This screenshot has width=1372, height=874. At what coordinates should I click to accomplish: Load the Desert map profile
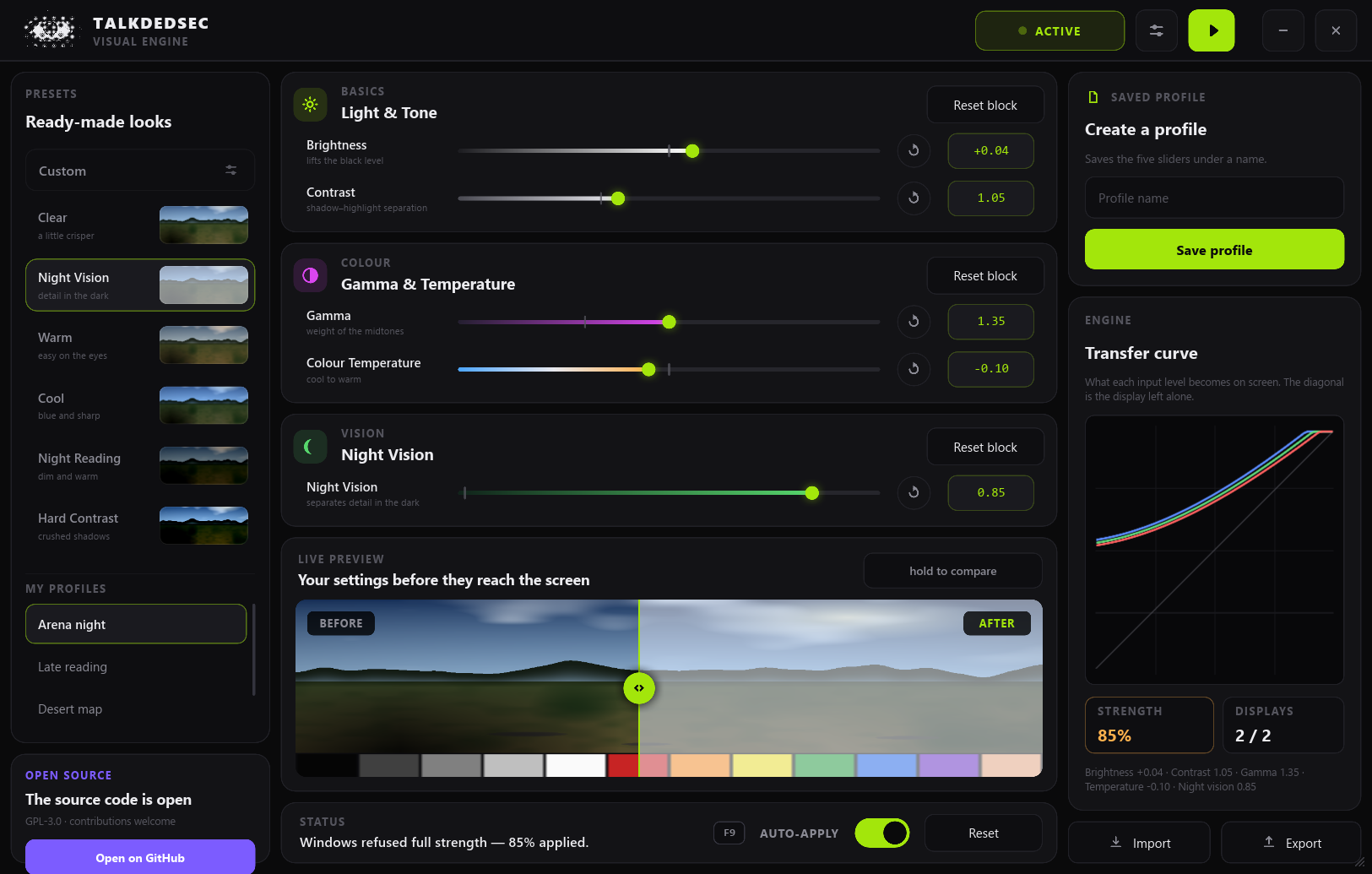[136, 708]
